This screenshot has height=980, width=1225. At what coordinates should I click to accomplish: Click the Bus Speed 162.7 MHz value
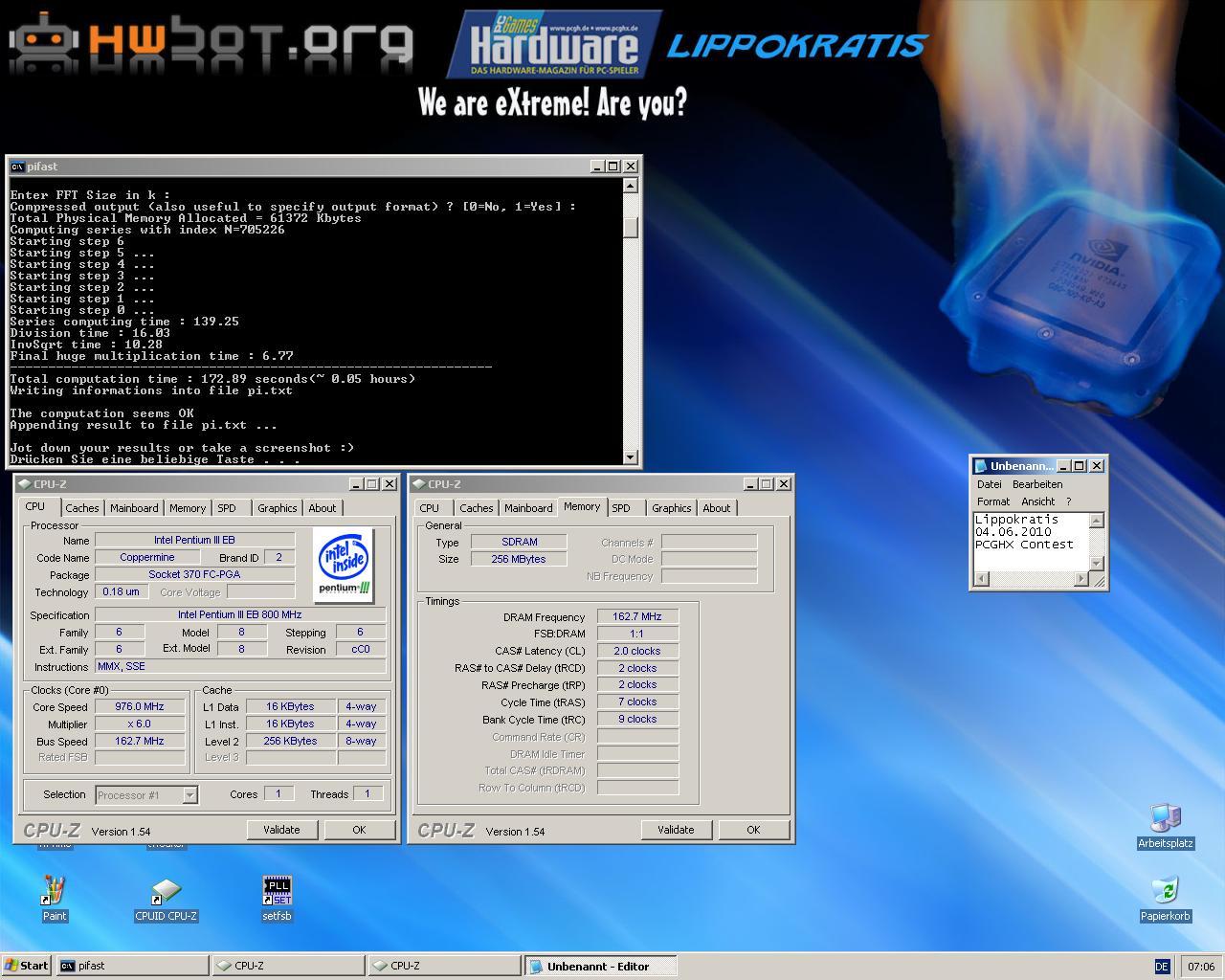(140, 741)
